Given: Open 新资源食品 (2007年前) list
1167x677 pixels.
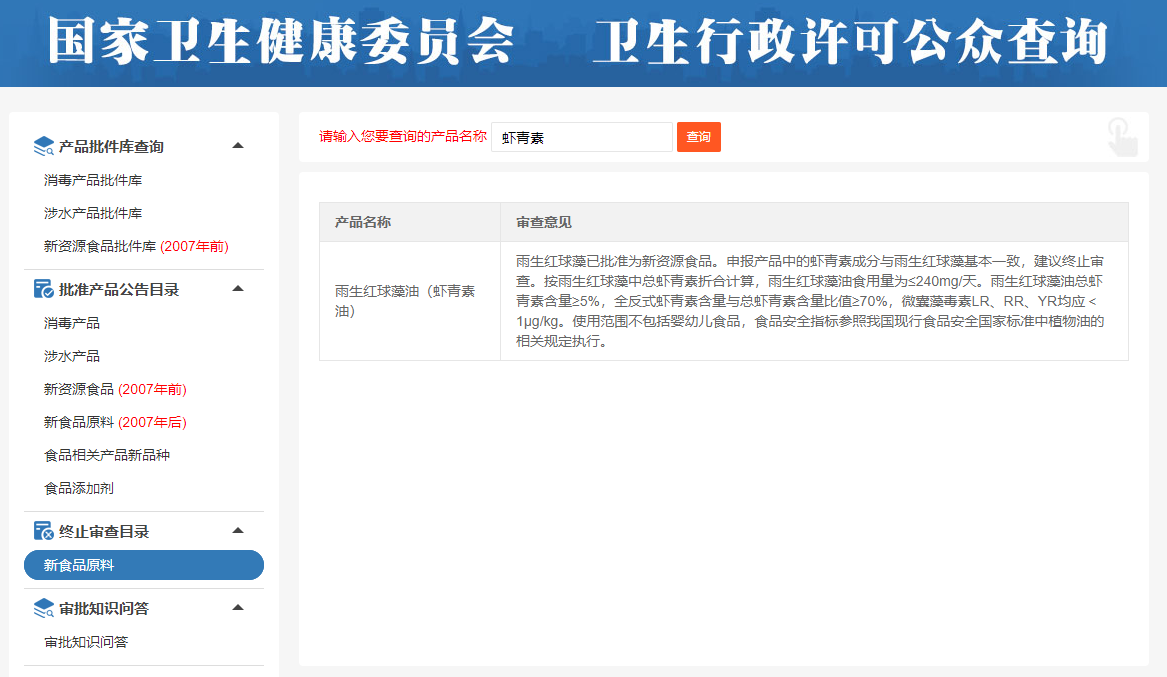Looking at the screenshot, I should click(115, 389).
